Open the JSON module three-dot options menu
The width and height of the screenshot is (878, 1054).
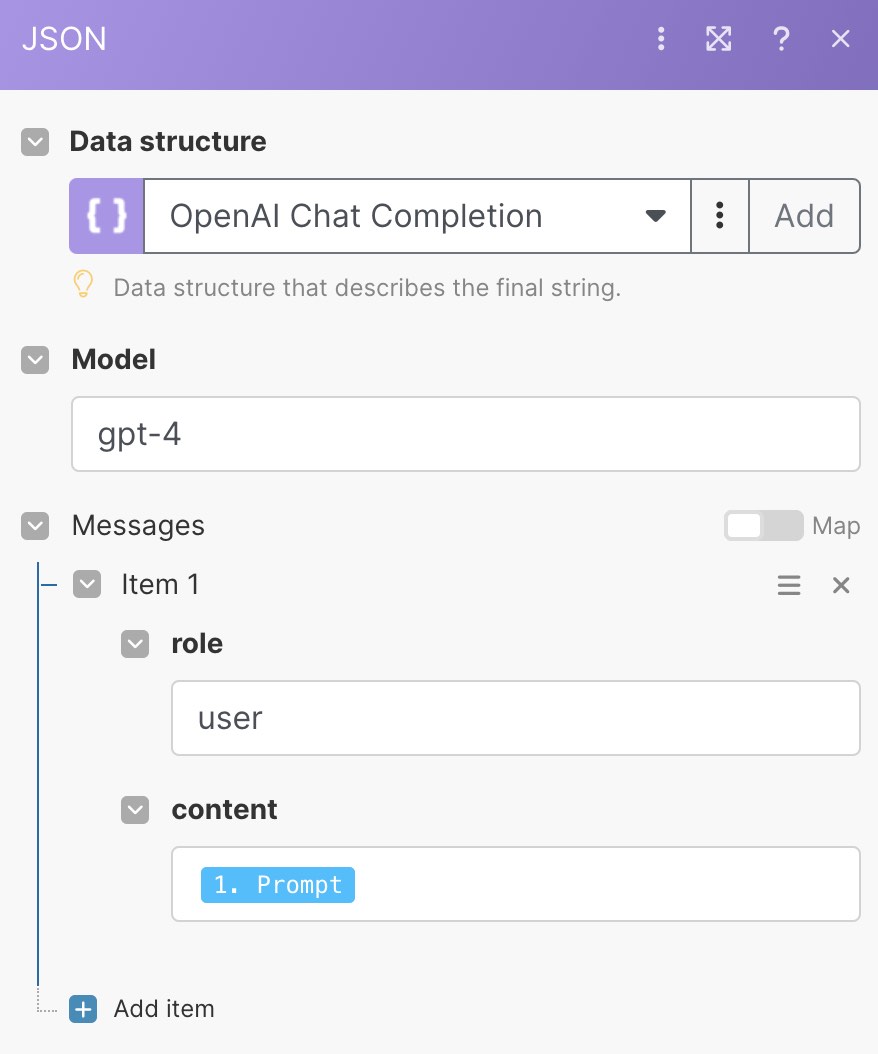661,39
